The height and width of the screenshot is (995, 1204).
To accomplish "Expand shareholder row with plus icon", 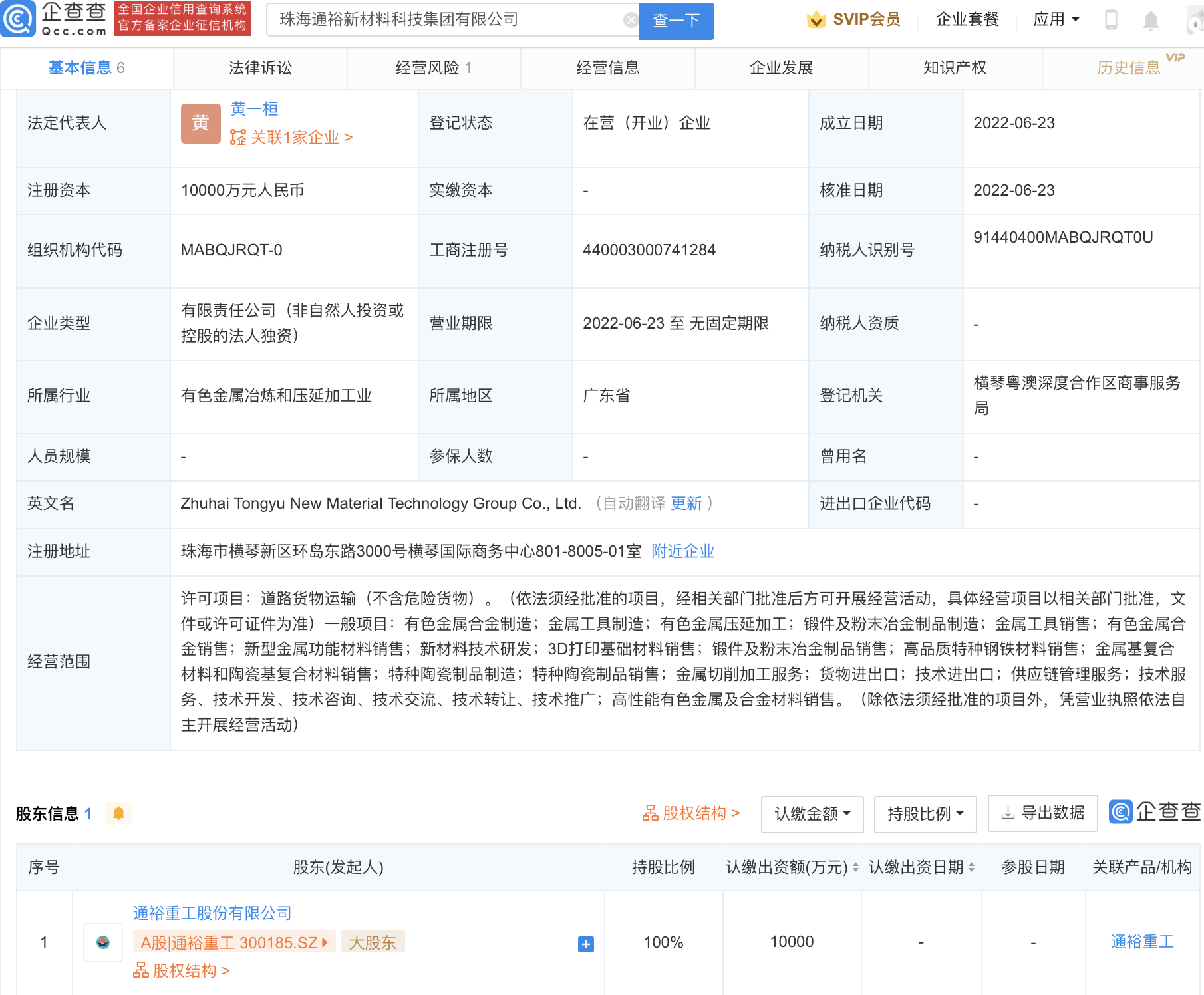I will pyautogui.click(x=585, y=944).
